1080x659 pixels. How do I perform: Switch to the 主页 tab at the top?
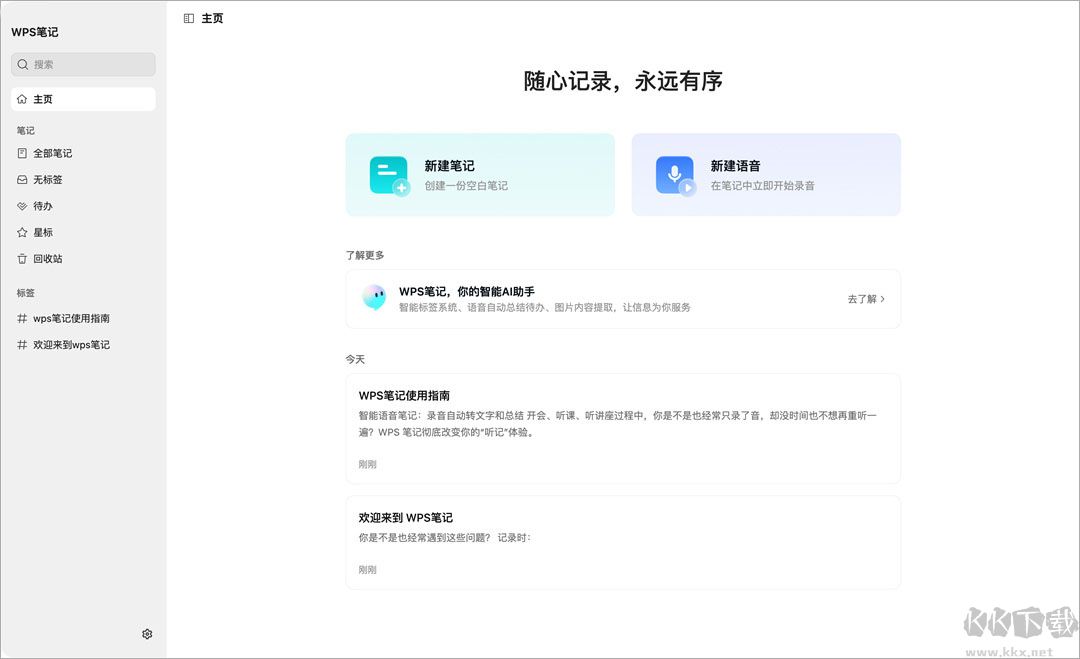[211, 17]
